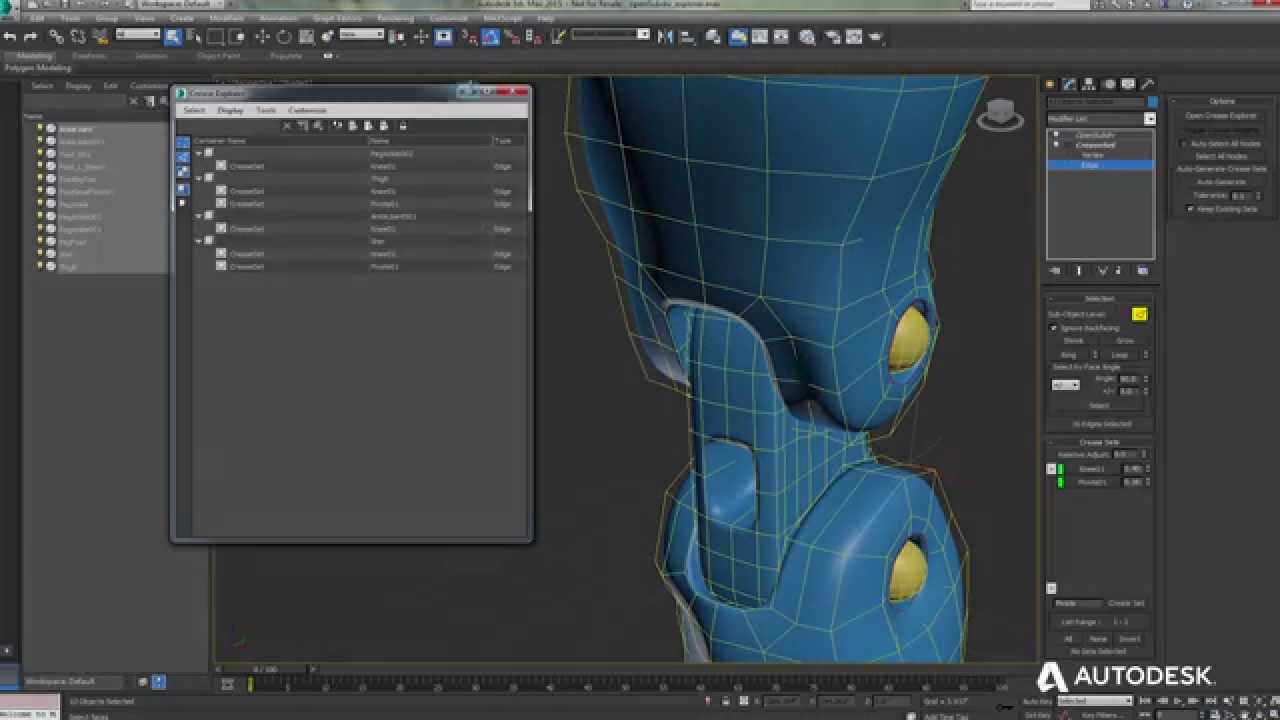The height and width of the screenshot is (720, 1280).
Task: Open Customize menu in Crease Explorer
Action: point(307,110)
